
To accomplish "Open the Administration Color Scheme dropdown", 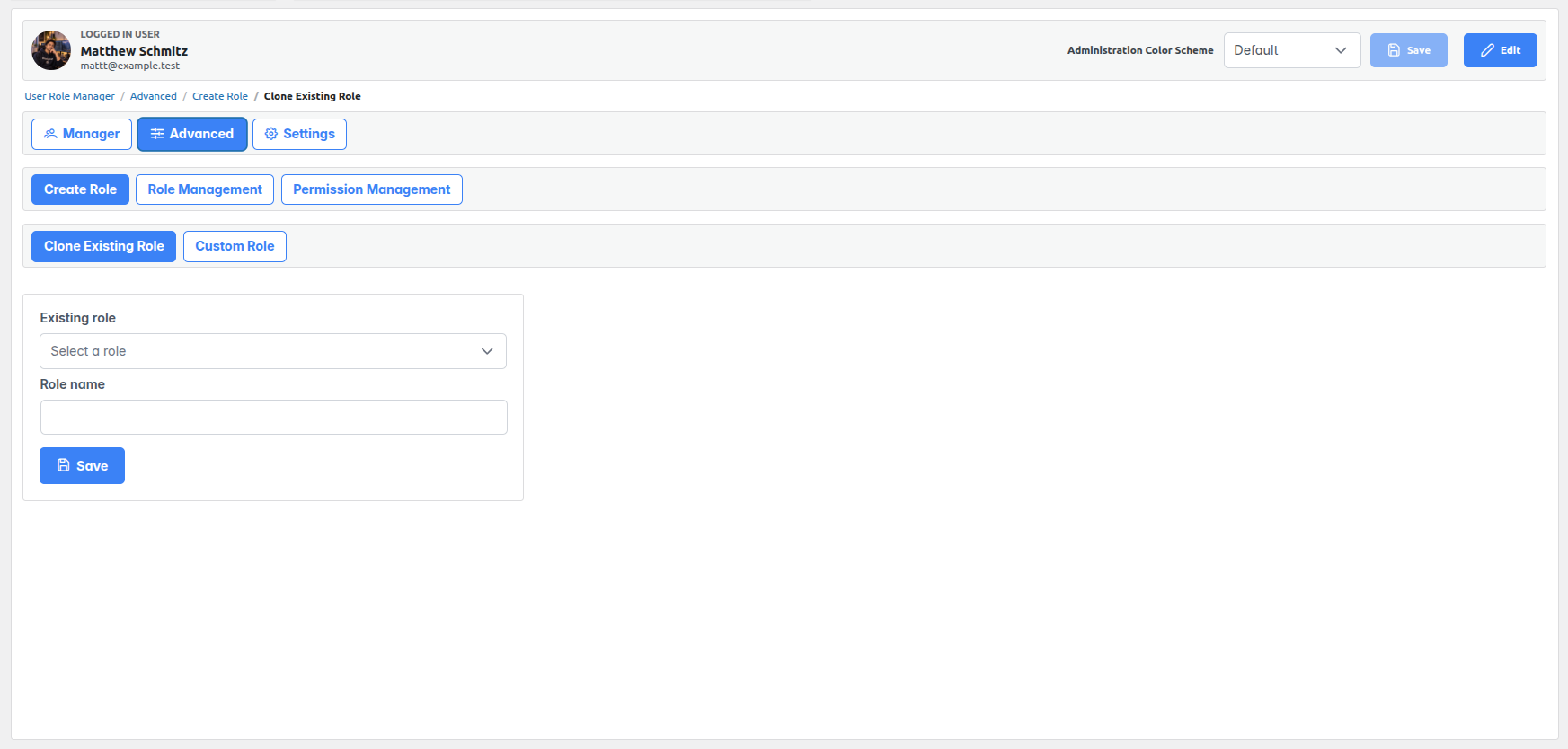I will click(1292, 50).
